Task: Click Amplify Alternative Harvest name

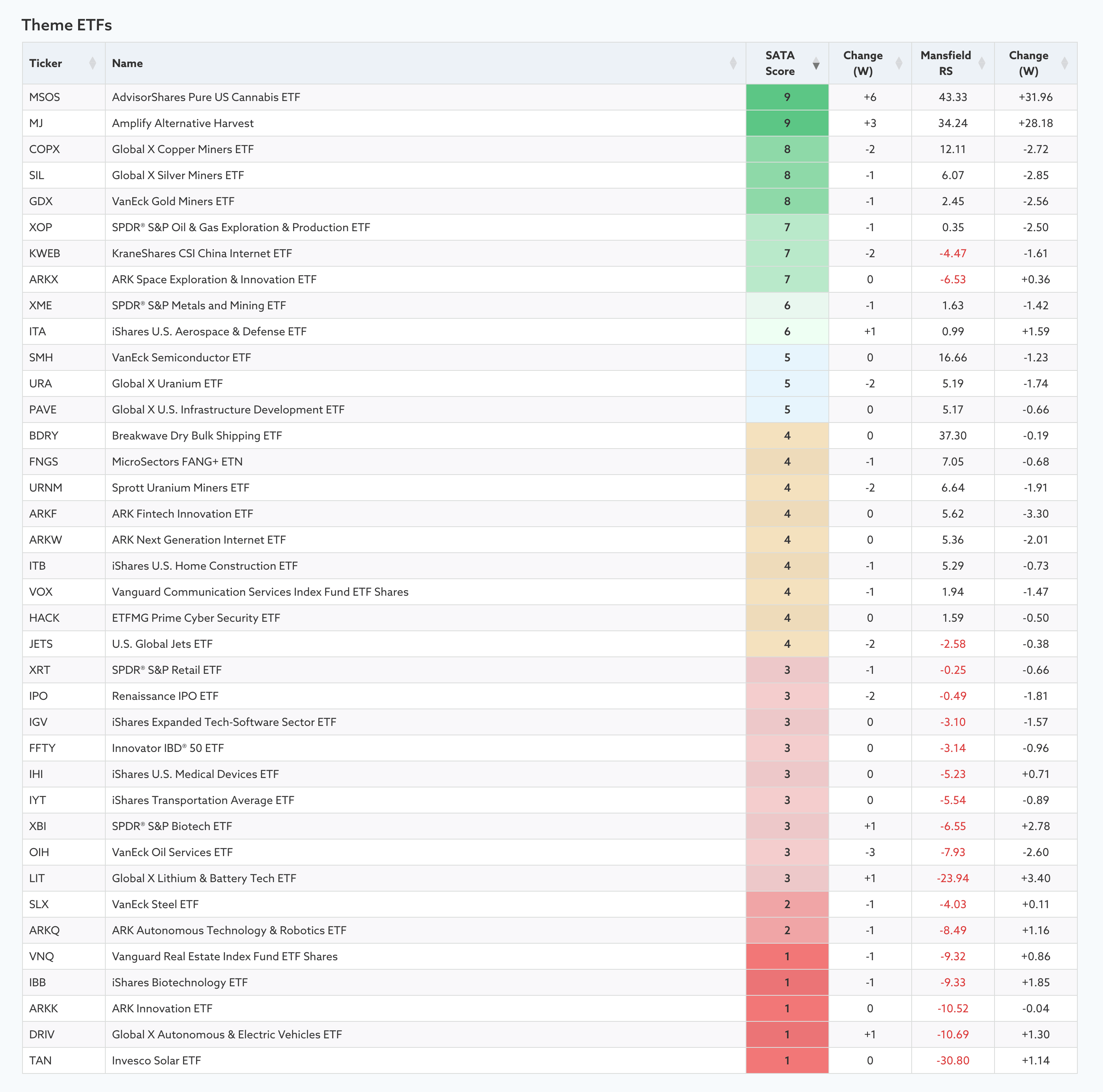Action: (x=183, y=123)
